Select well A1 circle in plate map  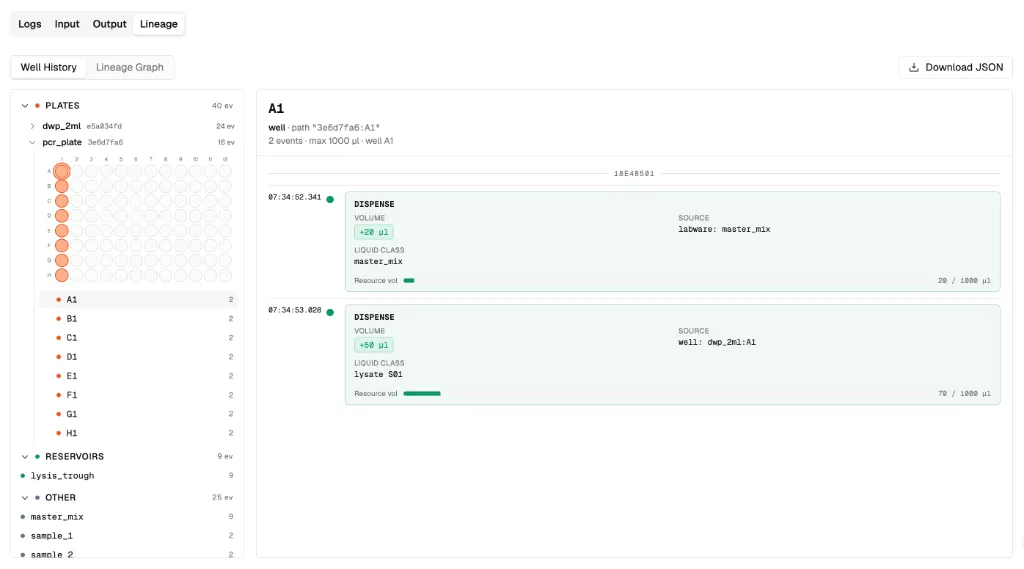pyautogui.click(x=61, y=171)
